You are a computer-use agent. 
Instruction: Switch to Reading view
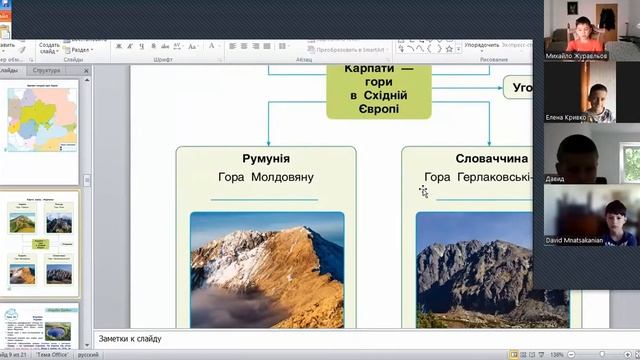click(x=532, y=355)
